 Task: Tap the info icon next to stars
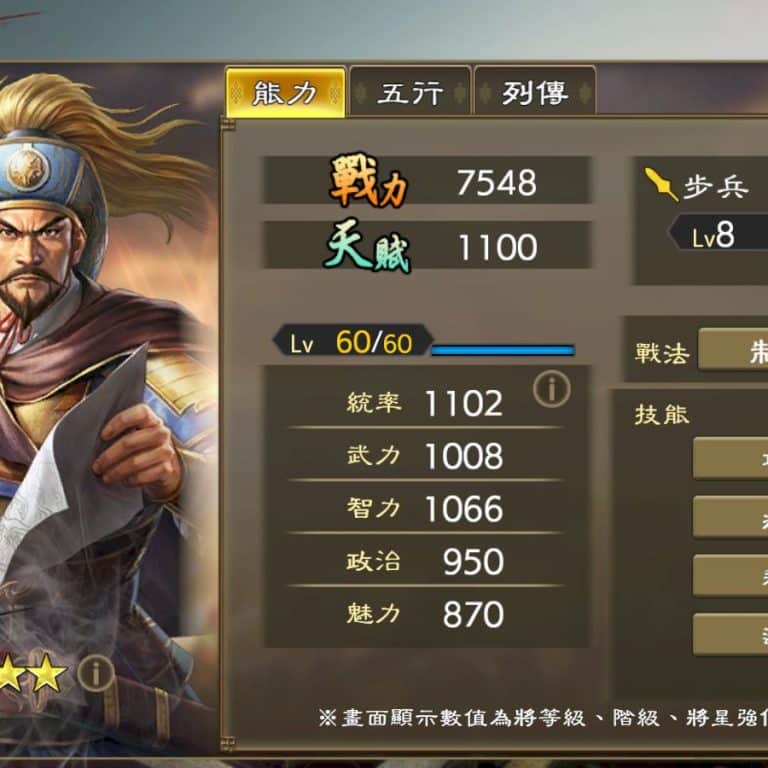point(96,673)
